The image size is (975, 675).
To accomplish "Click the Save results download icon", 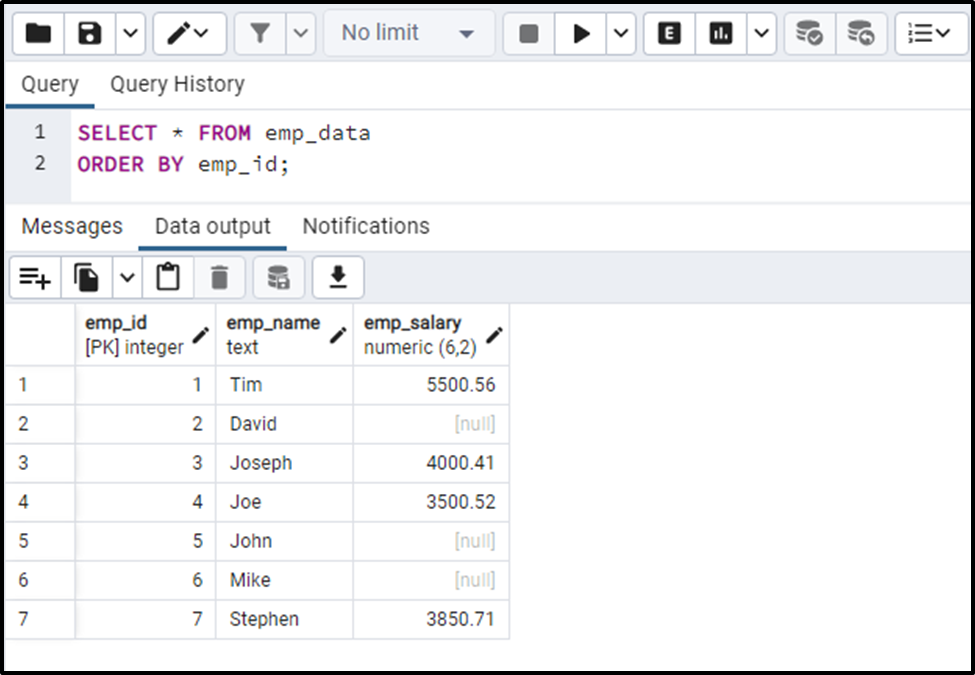I will pos(338,277).
